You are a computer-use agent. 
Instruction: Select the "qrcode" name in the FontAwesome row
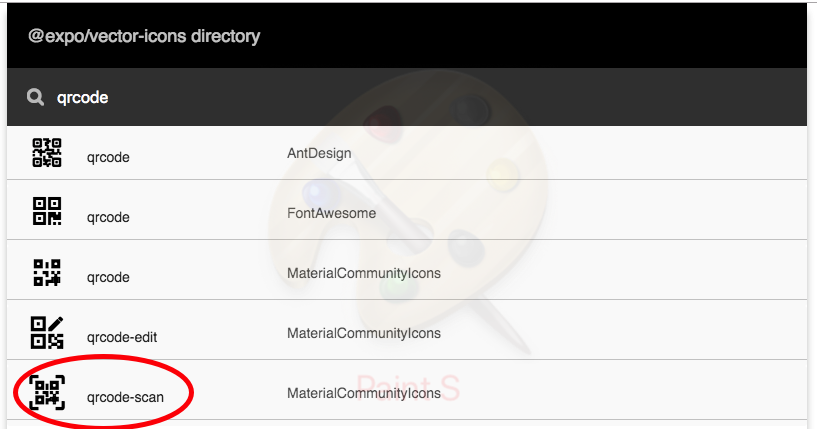point(108,216)
